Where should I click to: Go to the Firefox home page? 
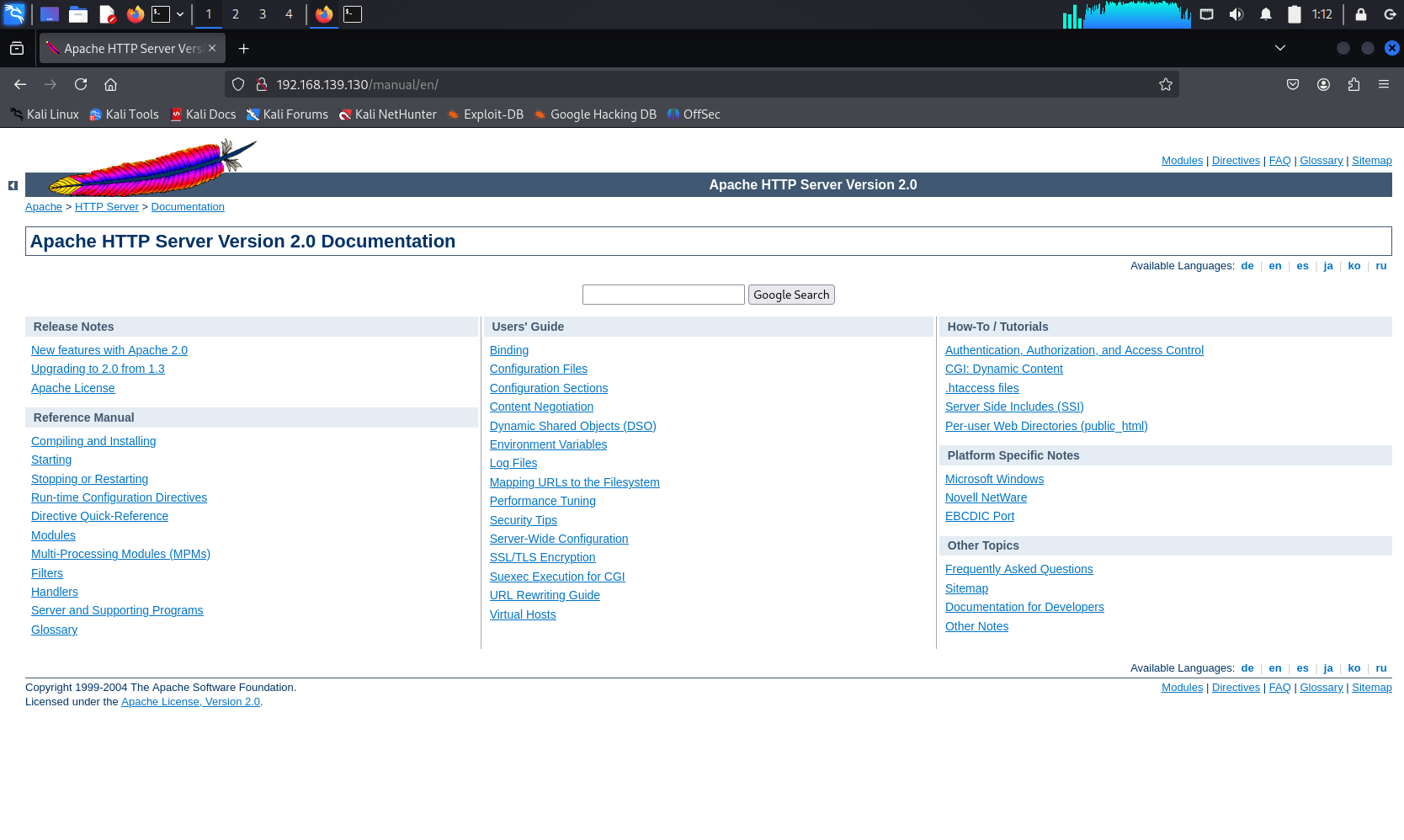tap(110, 84)
